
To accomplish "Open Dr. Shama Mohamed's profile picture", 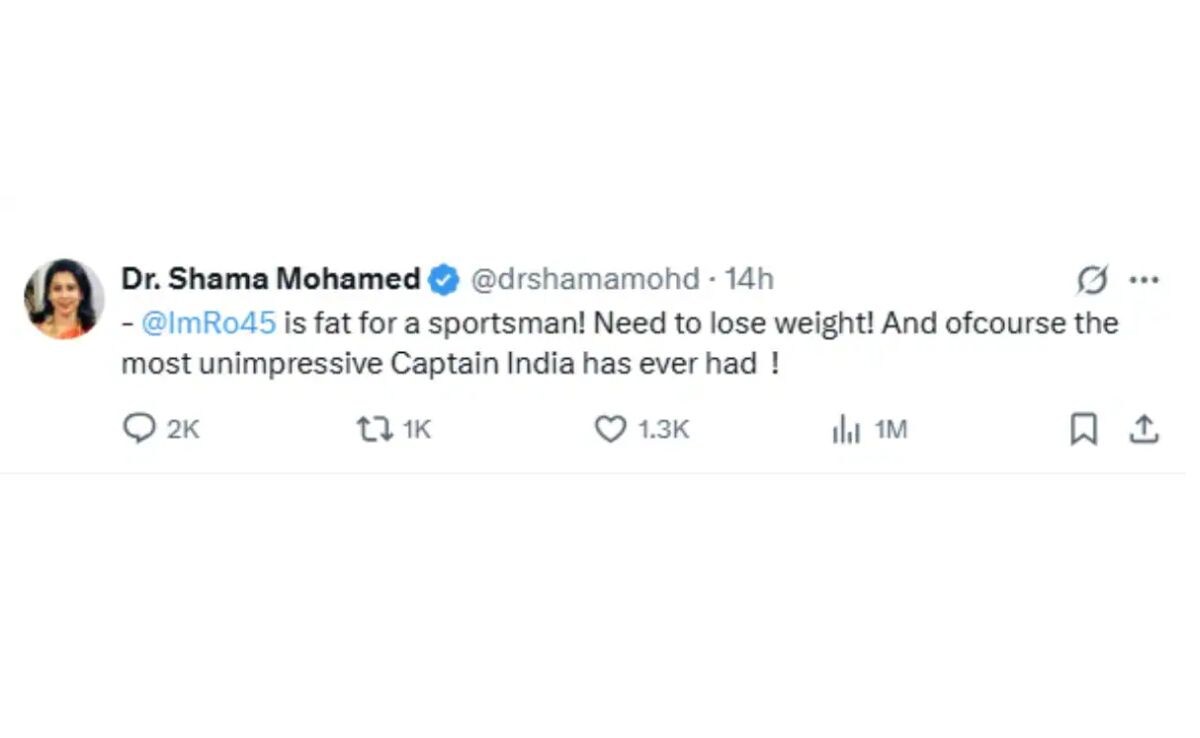I will click(64, 298).
